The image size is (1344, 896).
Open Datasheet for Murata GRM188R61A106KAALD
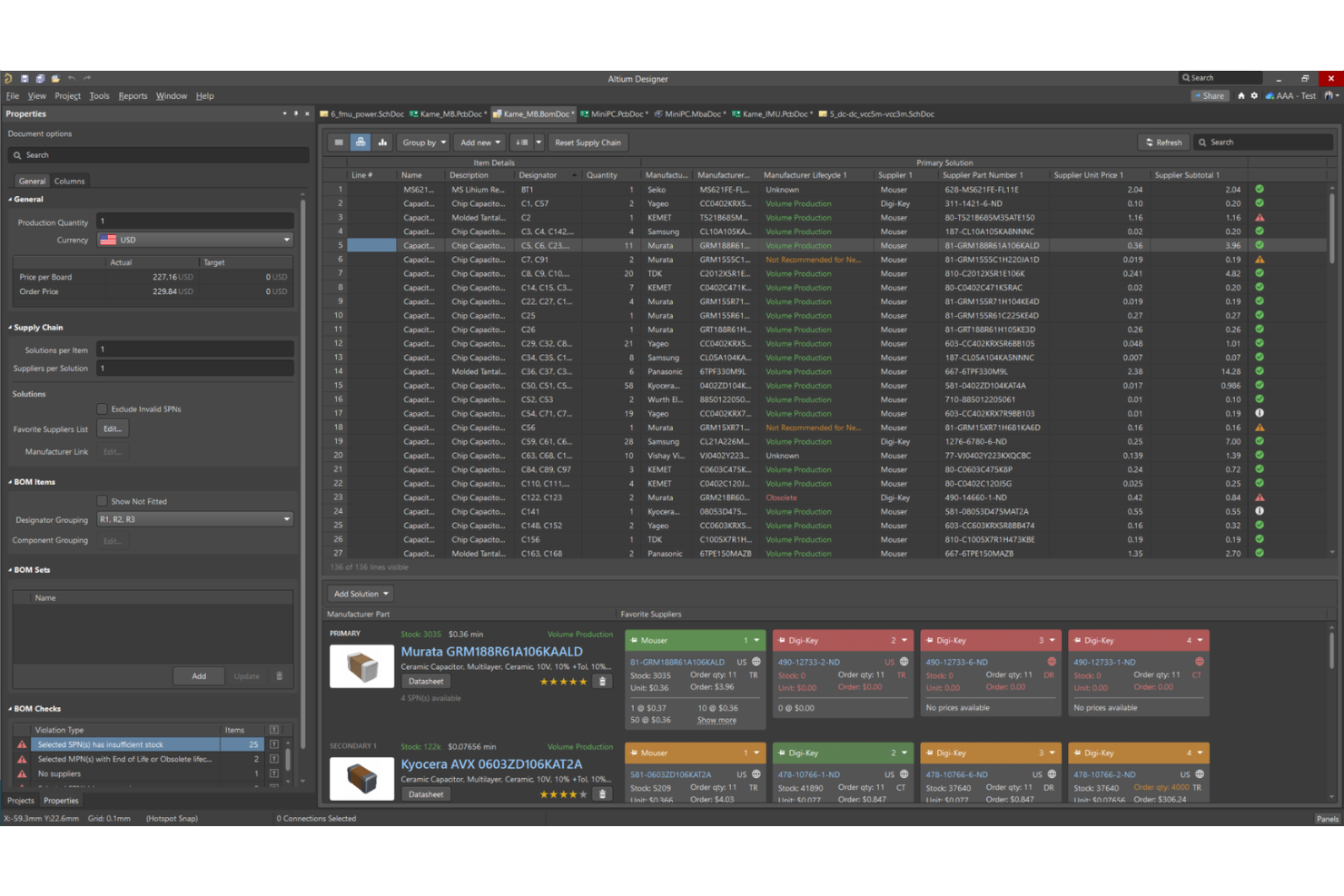tap(426, 682)
